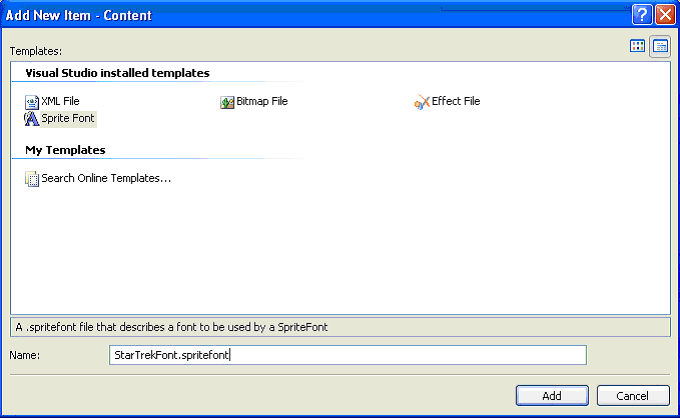
Task: Select the "Sprite Font" label text
Action: (69, 119)
